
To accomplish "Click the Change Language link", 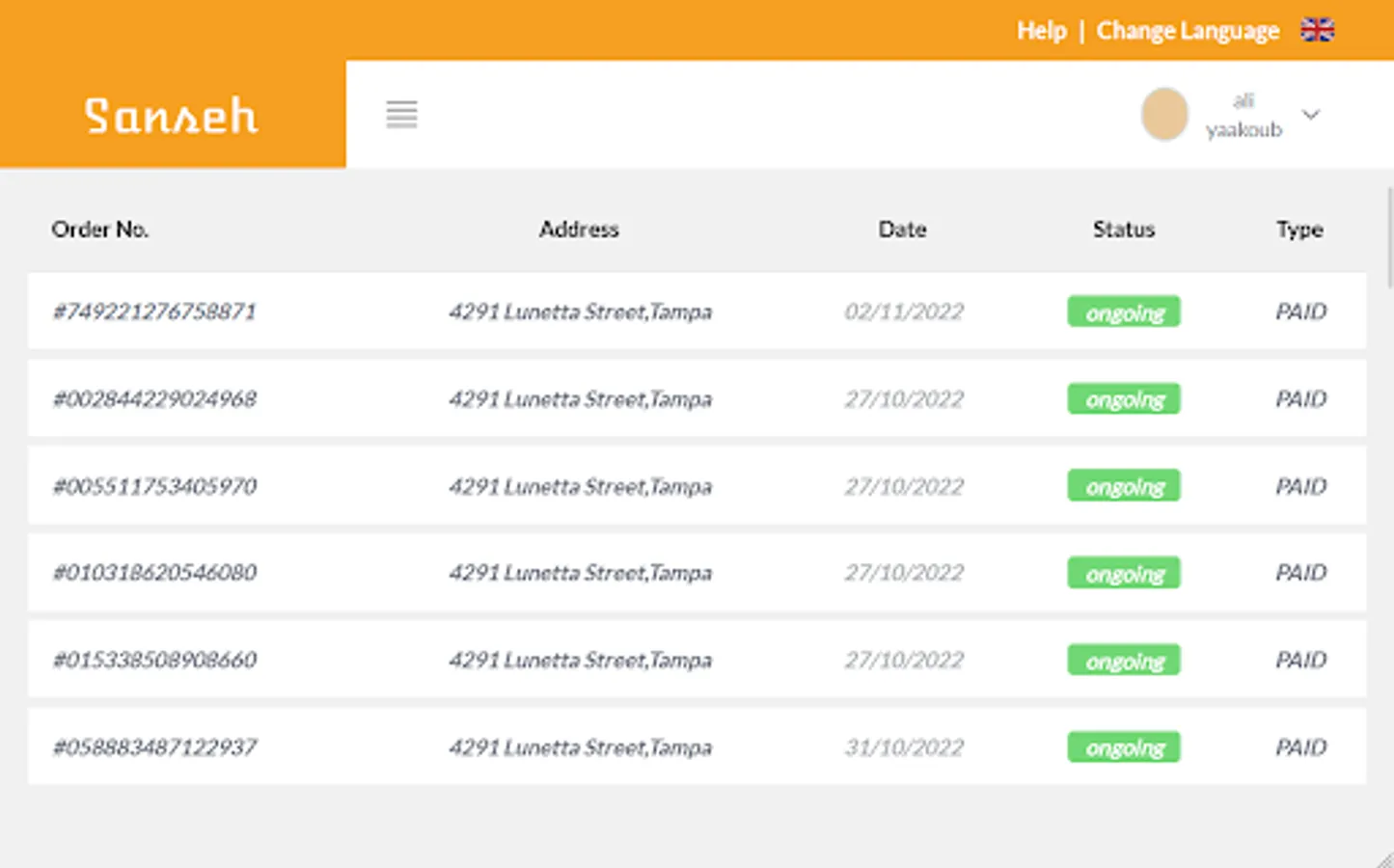I will click(x=1188, y=31).
